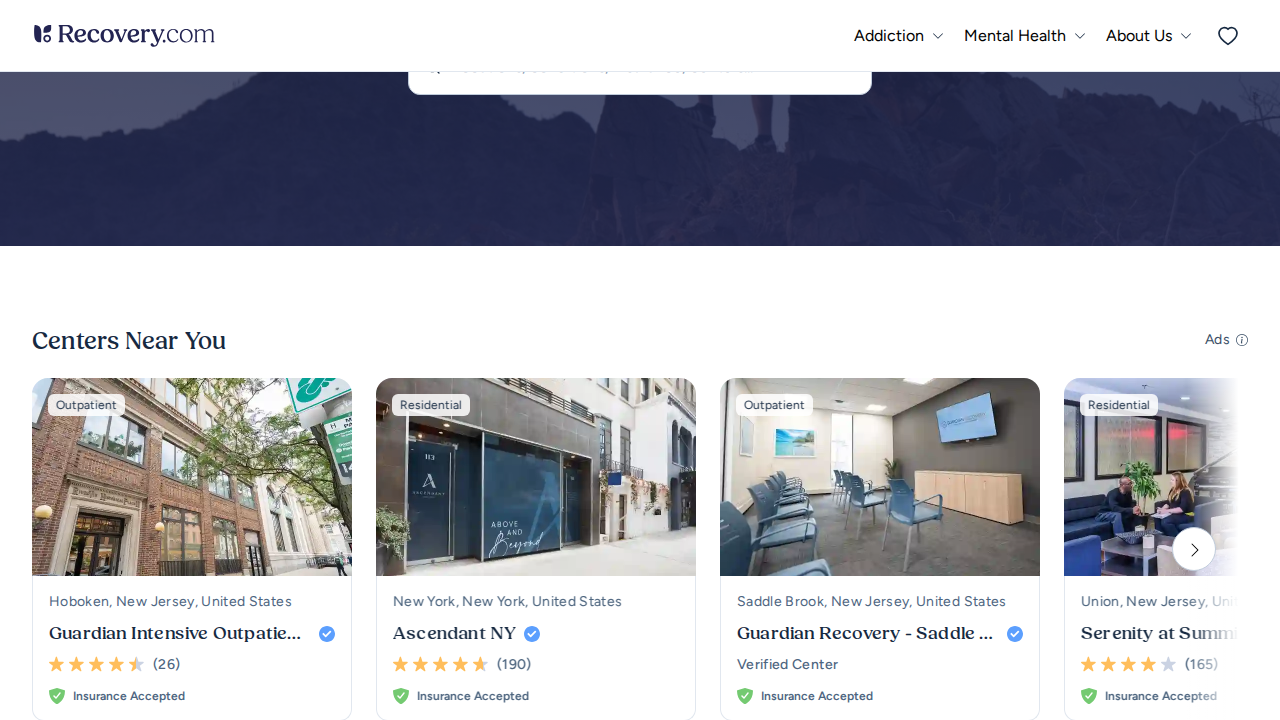Screen dimensions: 1280x720
Task: Click the (165) review count
Action: tap(1201, 664)
